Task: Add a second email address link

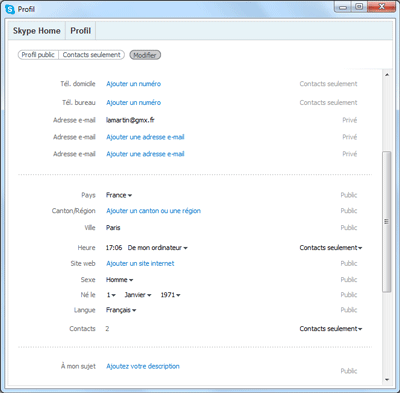Action: pyautogui.click(x=145, y=137)
